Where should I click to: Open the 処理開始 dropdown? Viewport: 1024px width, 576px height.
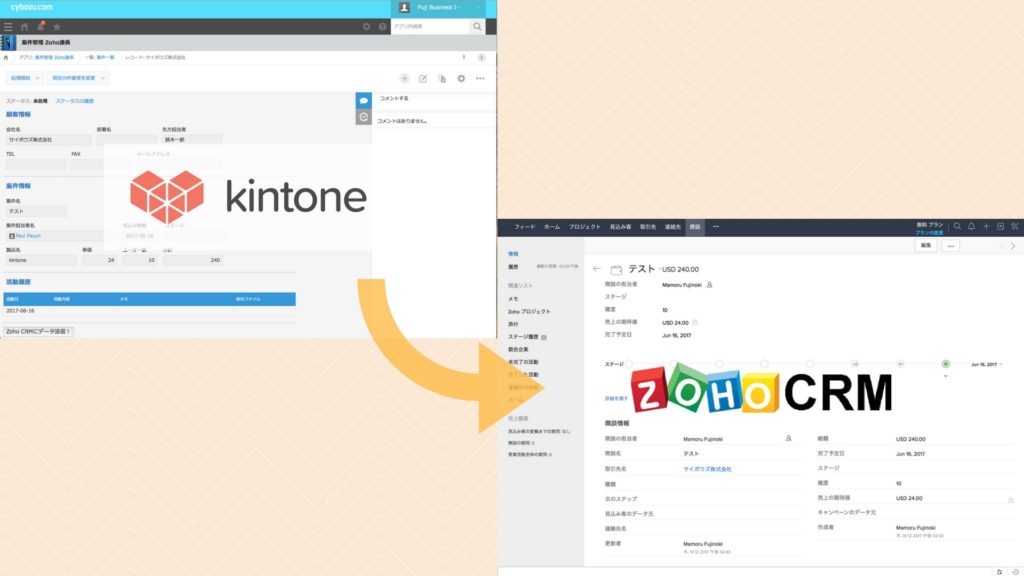26,78
